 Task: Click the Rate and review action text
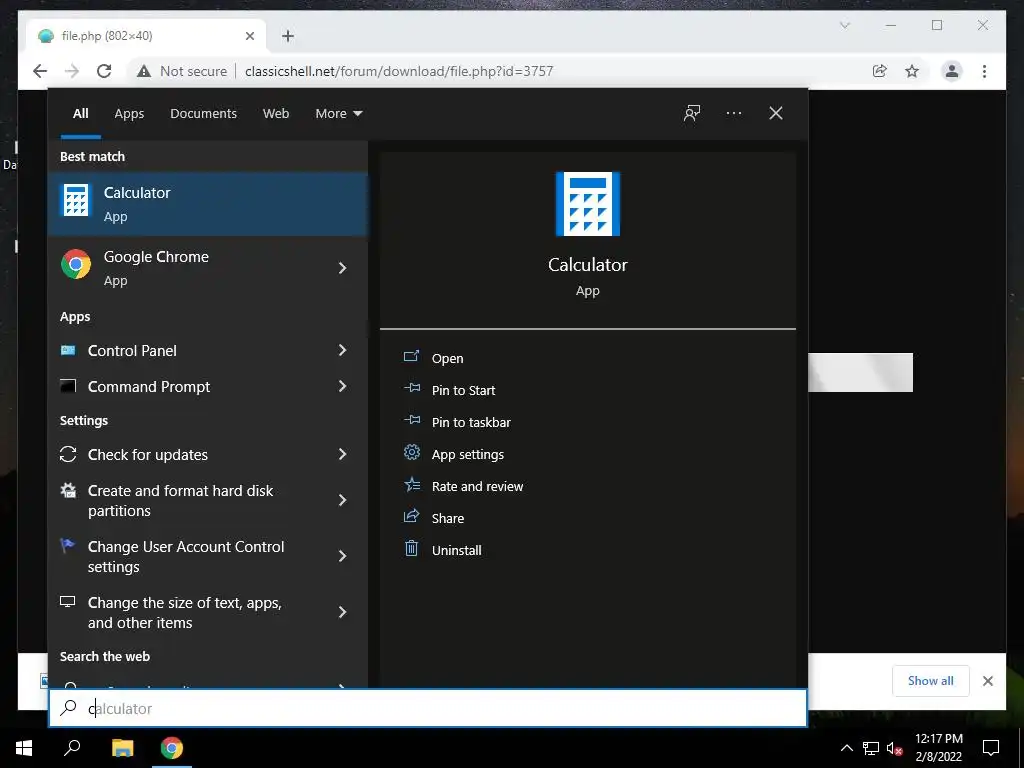coord(477,487)
